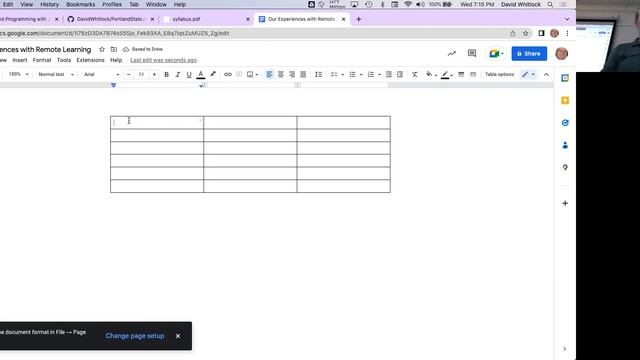This screenshot has height=360, width=640.
Task: Select left align
Action: pos(269,74)
